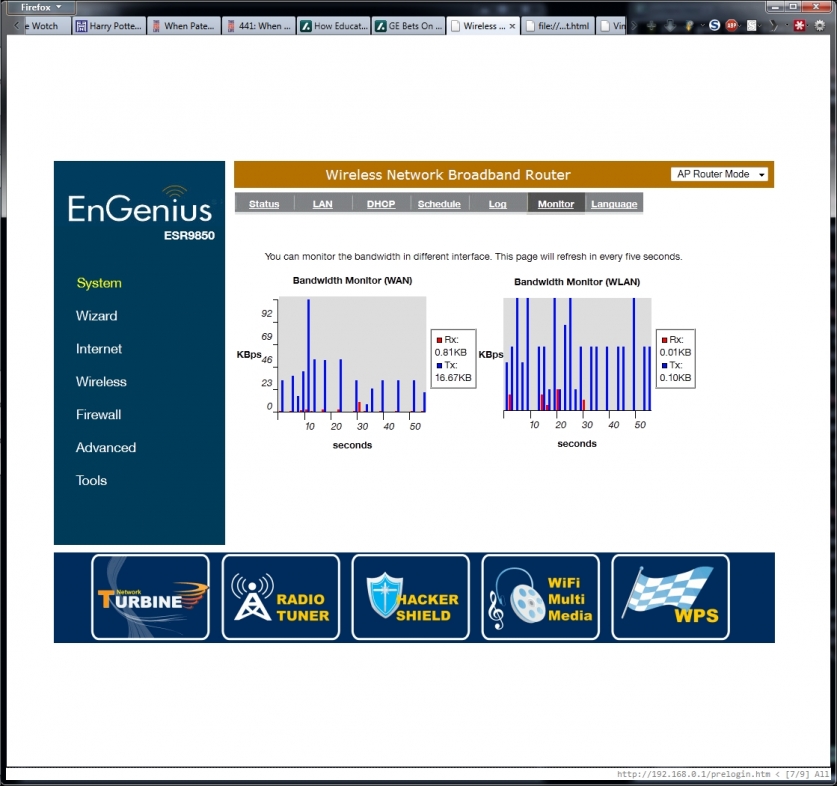
Task: Click the WAN Rx 0.81KB value
Action: pos(451,352)
